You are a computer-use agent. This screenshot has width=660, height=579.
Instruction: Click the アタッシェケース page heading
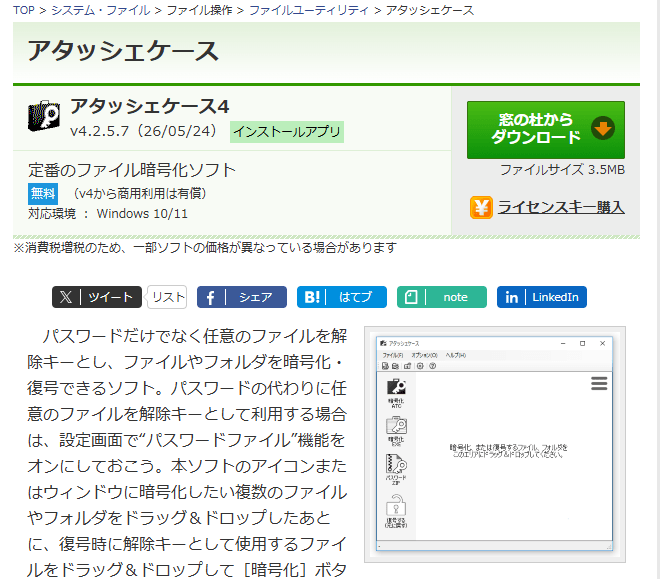click(x=123, y=51)
